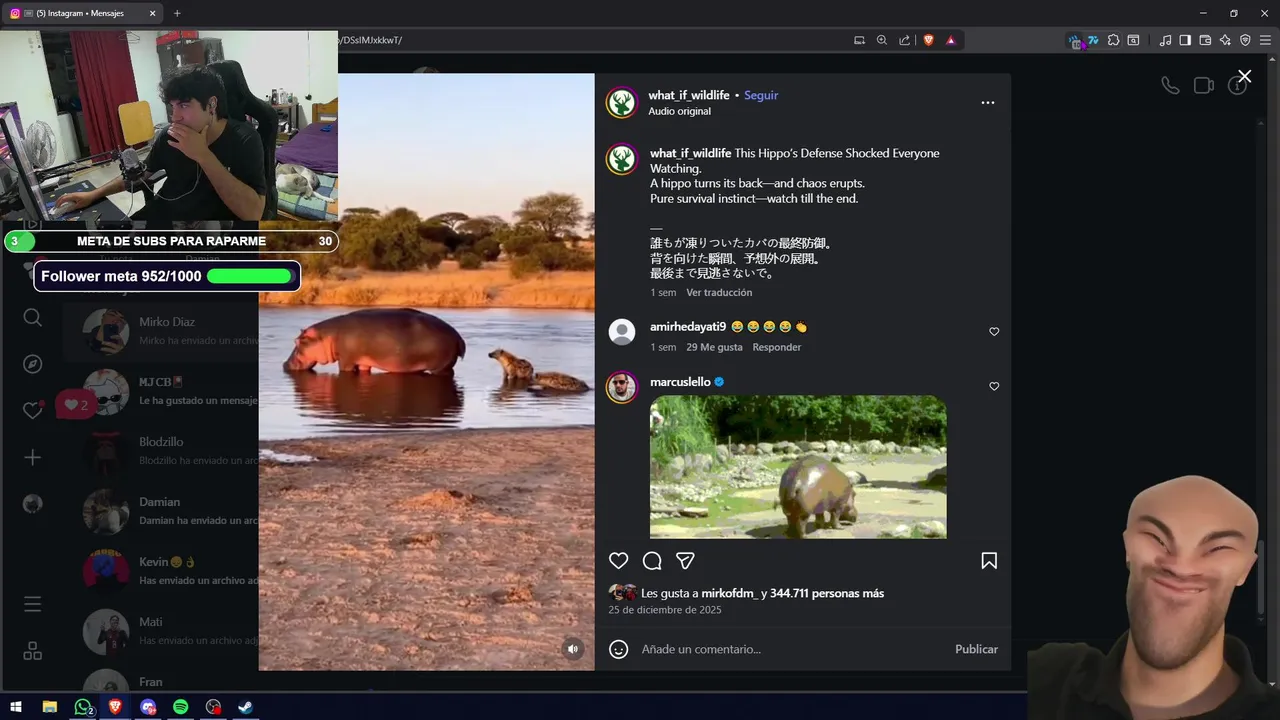This screenshot has height=720, width=1280.
Task: Save the post with bookmark icon
Action: point(989,561)
